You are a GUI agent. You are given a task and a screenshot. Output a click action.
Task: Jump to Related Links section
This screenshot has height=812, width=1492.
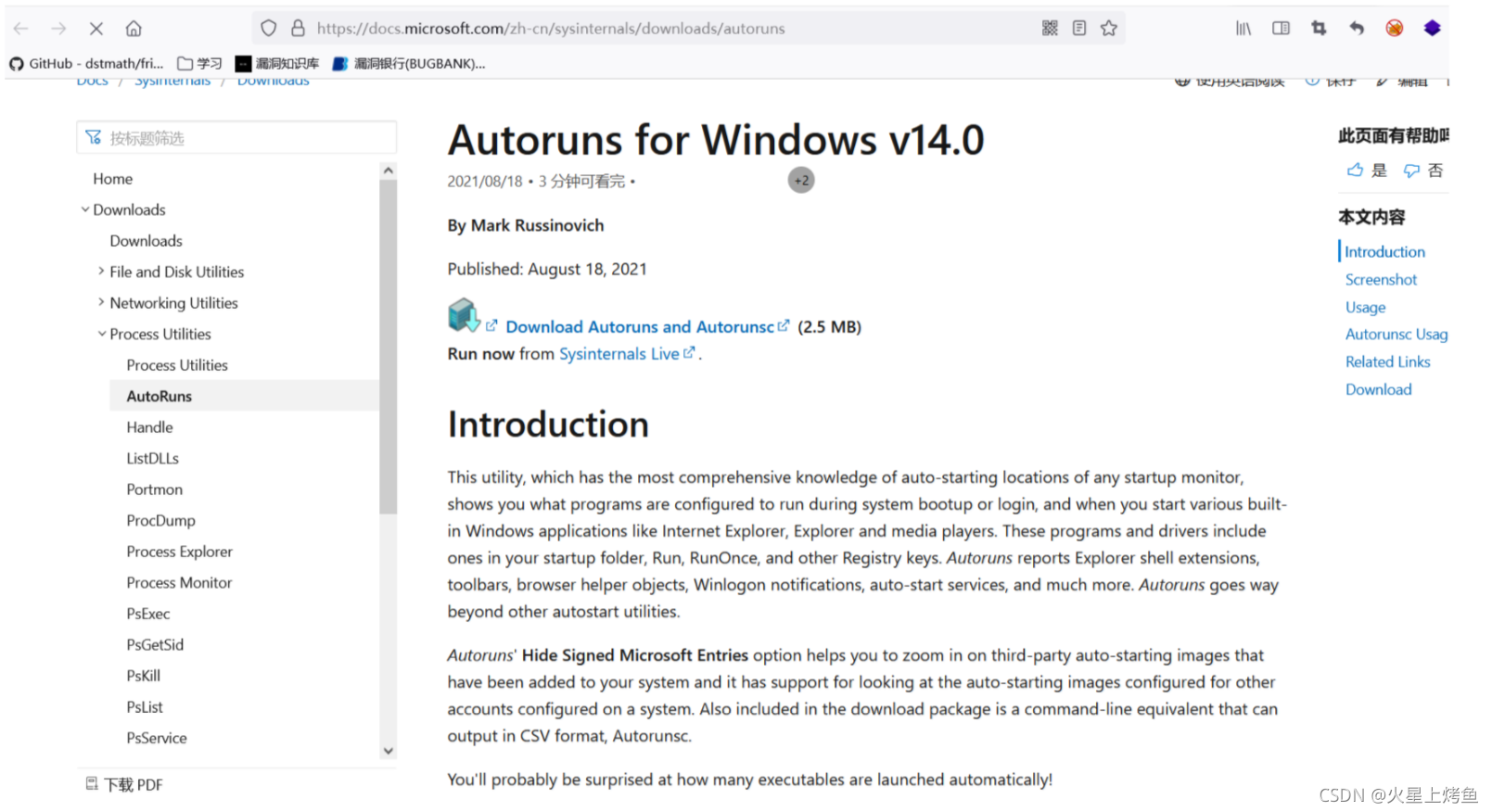pos(1387,362)
